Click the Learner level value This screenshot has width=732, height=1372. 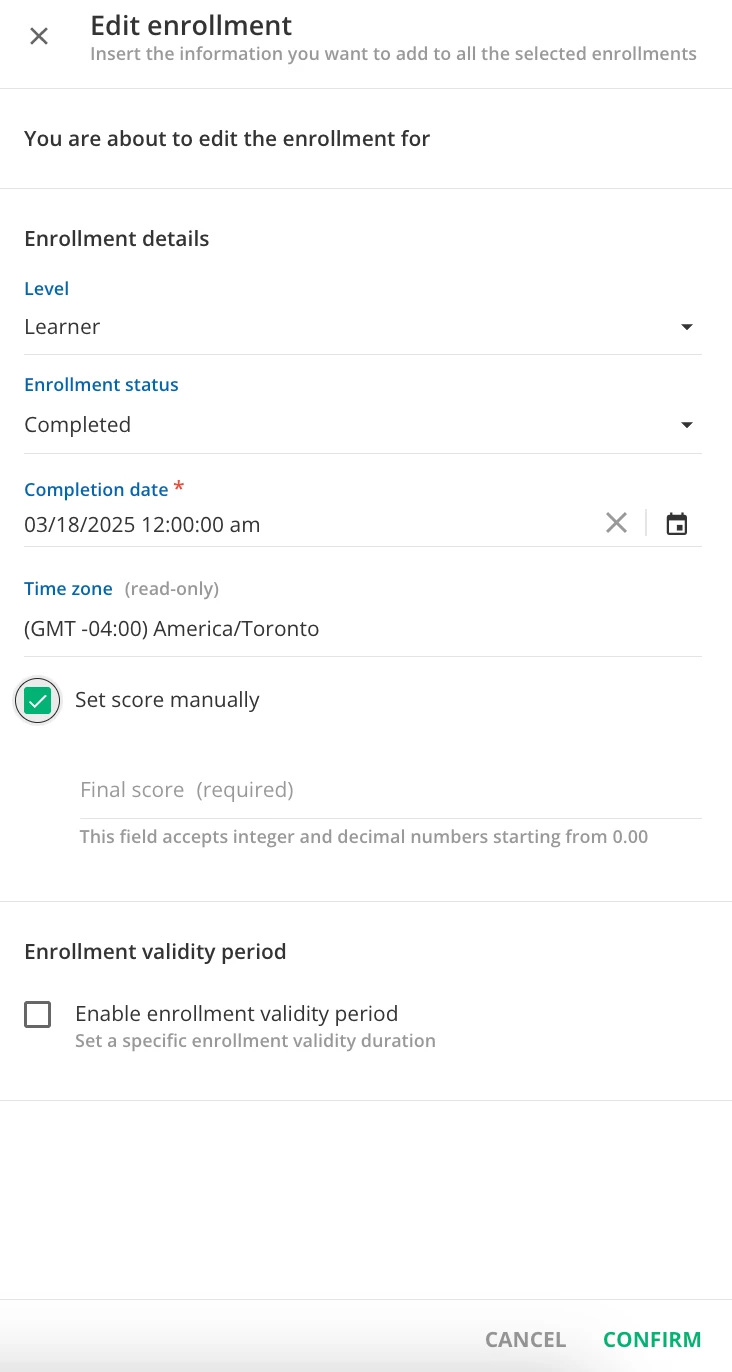[62, 327]
